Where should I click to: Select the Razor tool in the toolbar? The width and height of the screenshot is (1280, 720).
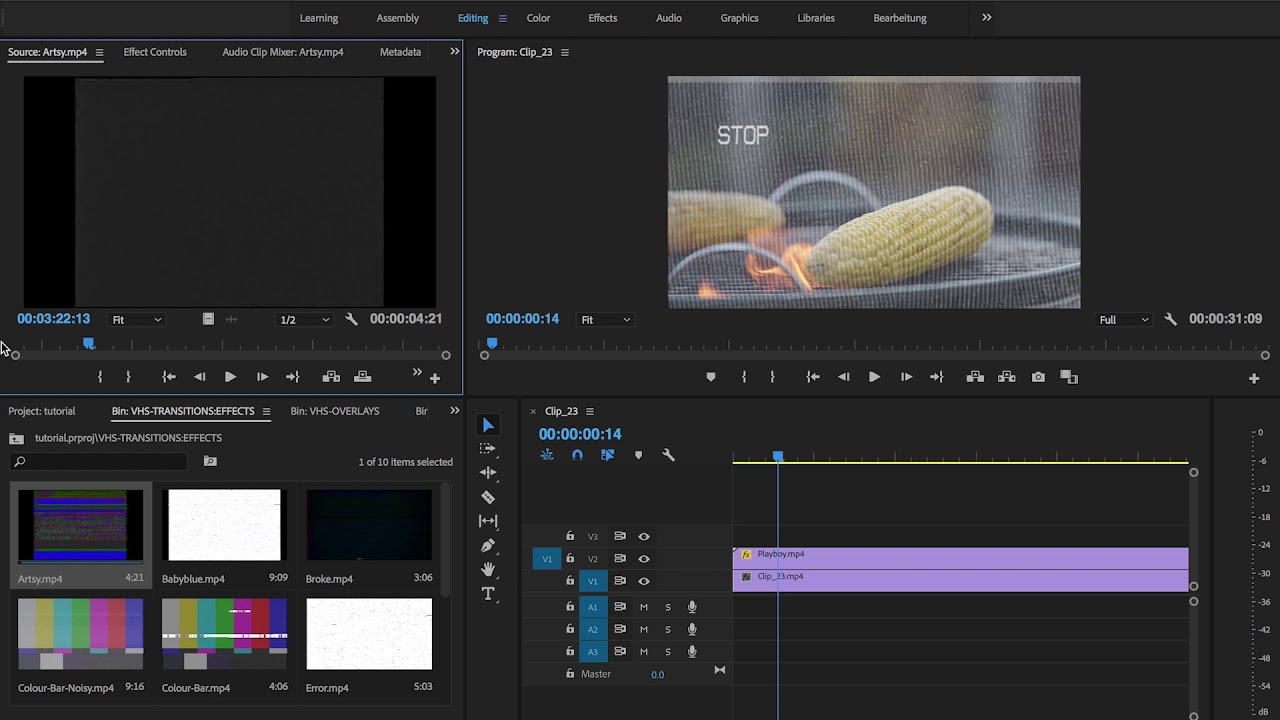[488, 497]
